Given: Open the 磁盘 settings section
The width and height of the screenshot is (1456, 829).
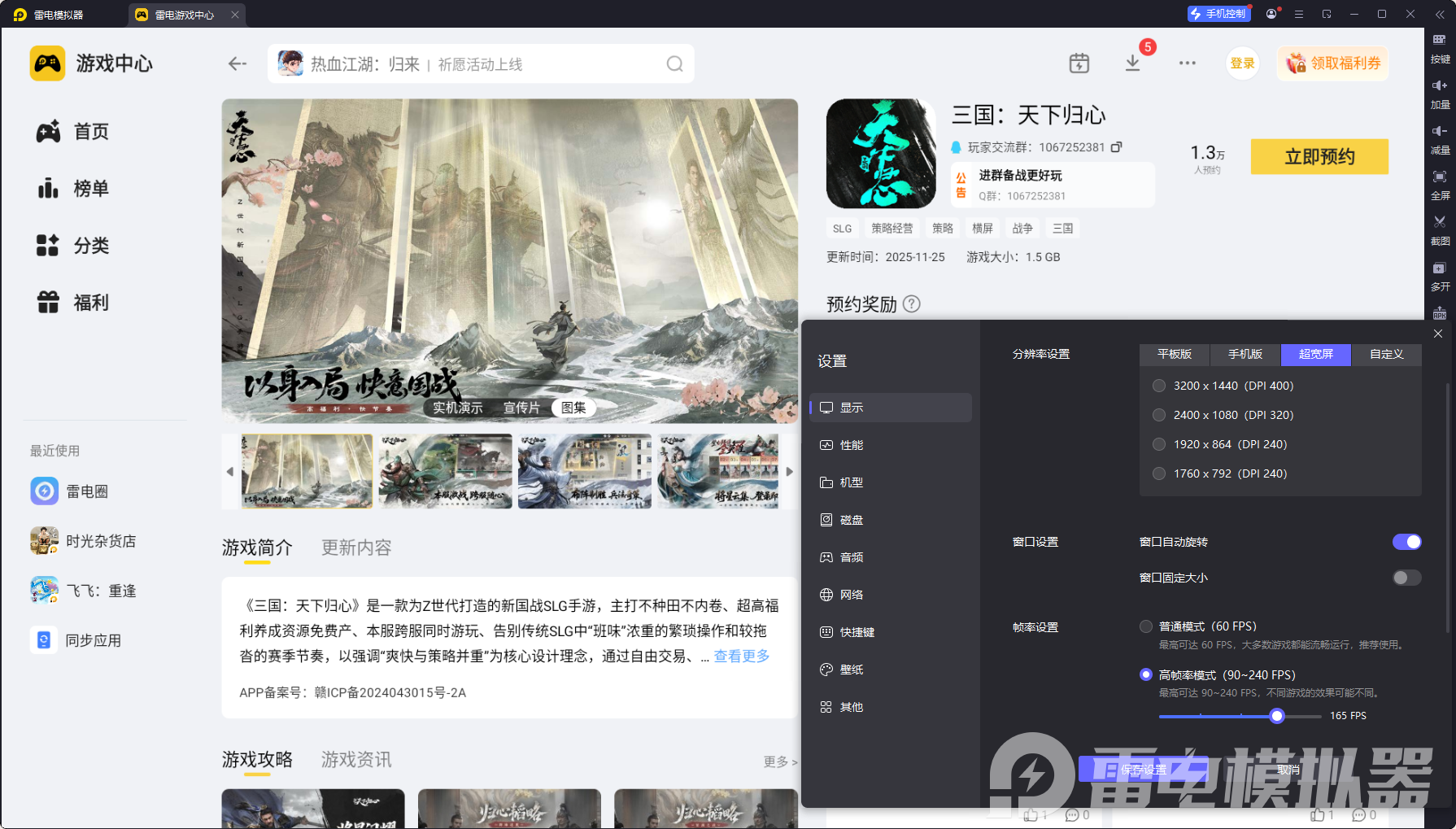Looking at the screenshot, I should click(x=891, y=520).
